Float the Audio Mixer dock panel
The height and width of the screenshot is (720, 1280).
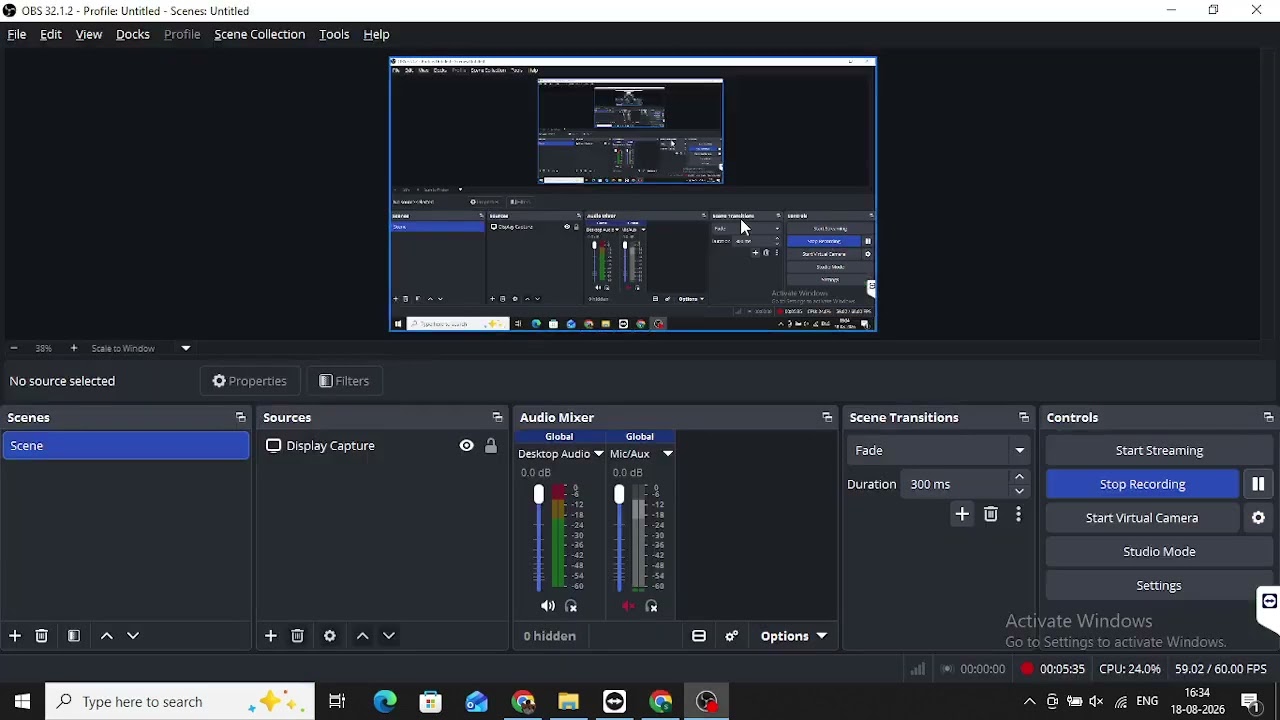(827, 418)
